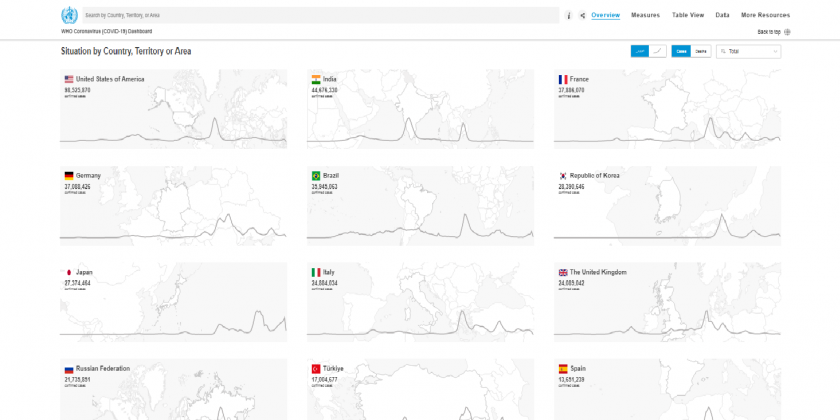Switch to the Cases toggle
Screen dimensions: 840x420
[x=681, y=51]
